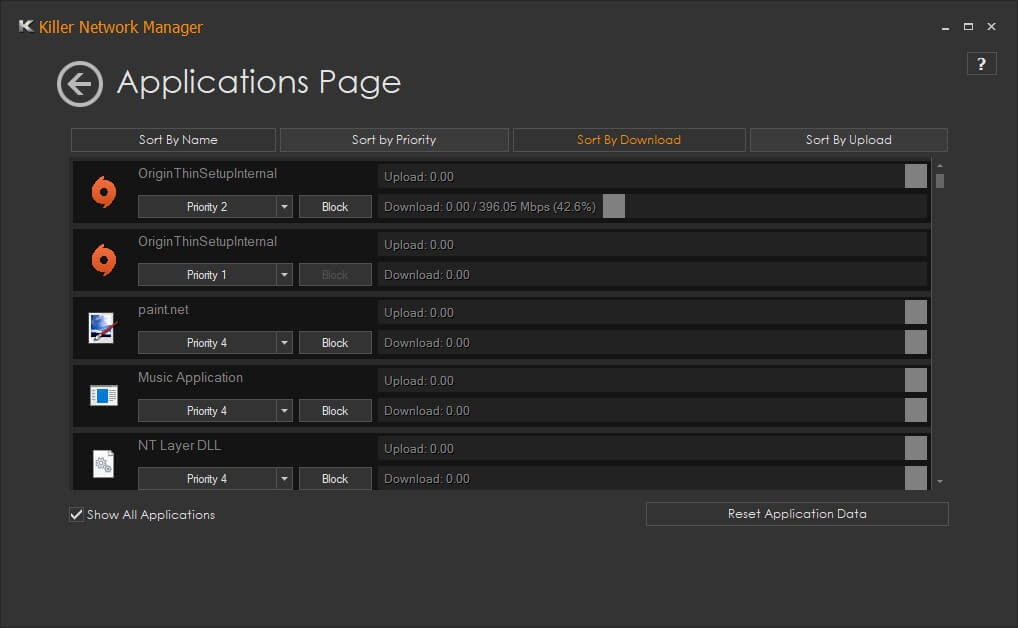Select the paint.net application icon
The image size is (1018, 628).
103,327
